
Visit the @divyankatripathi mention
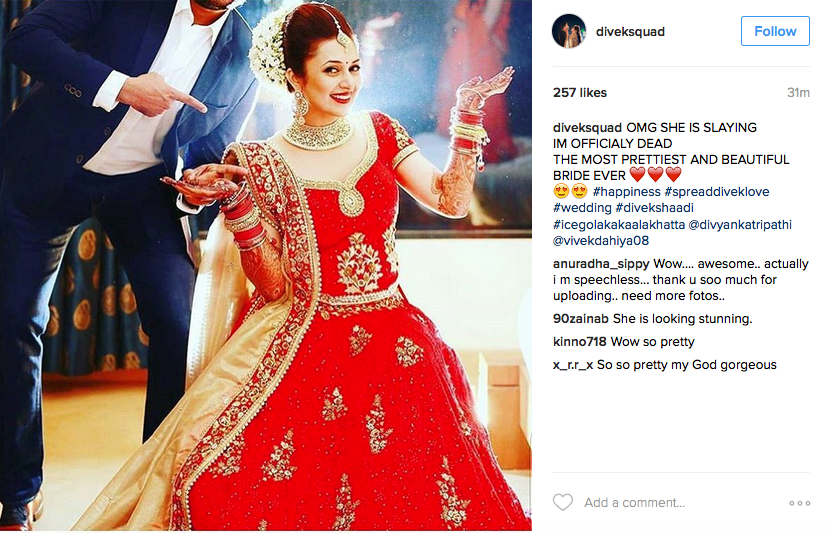[x=740, y=225]
